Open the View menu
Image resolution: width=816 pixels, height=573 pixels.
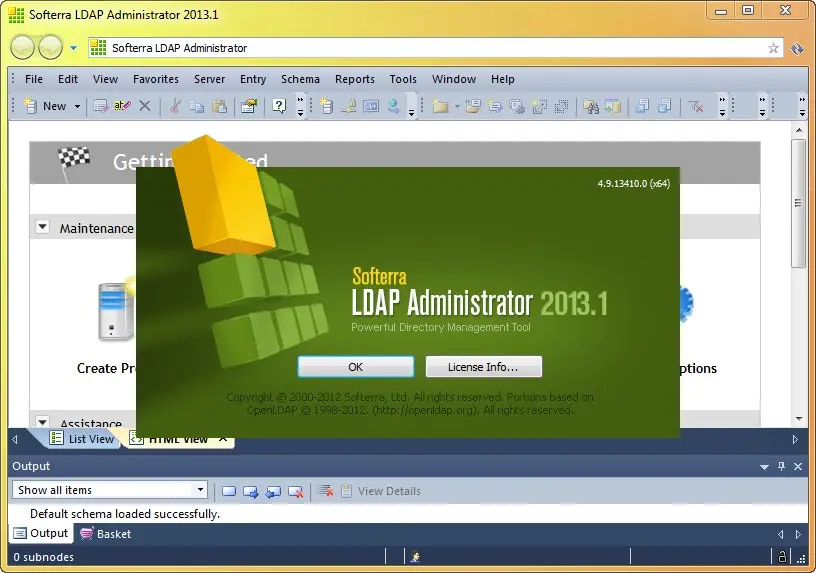(106, 79)
